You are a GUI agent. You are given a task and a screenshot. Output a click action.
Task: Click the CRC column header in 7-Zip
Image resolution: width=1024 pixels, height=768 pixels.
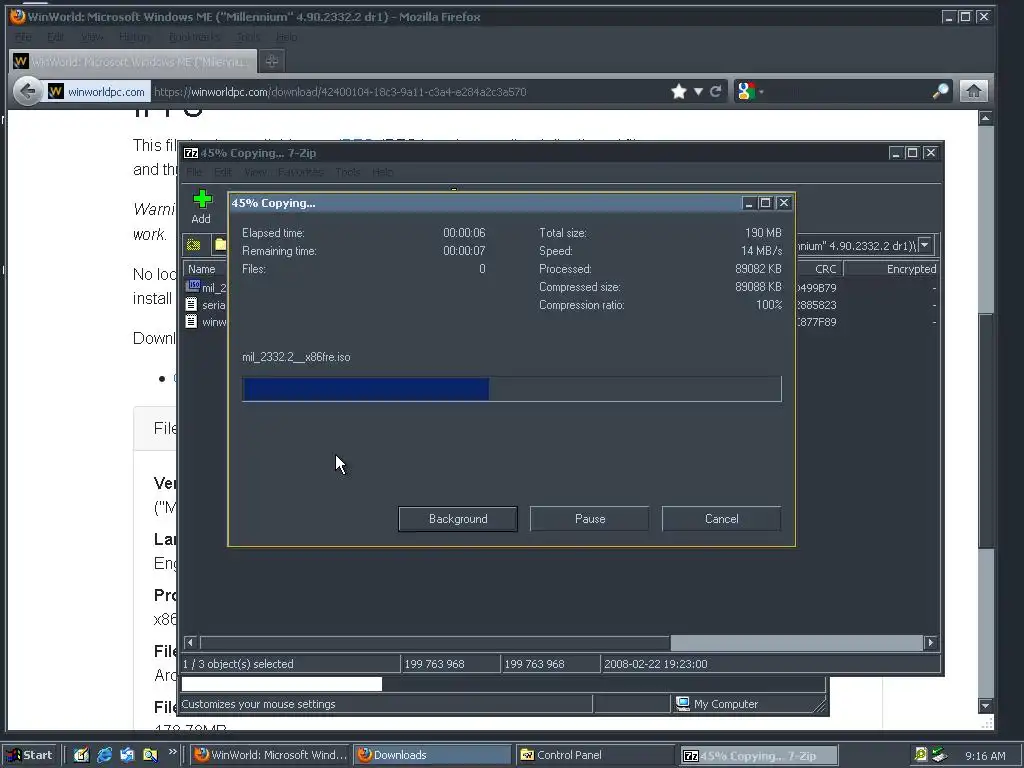[x=820, y=269]
